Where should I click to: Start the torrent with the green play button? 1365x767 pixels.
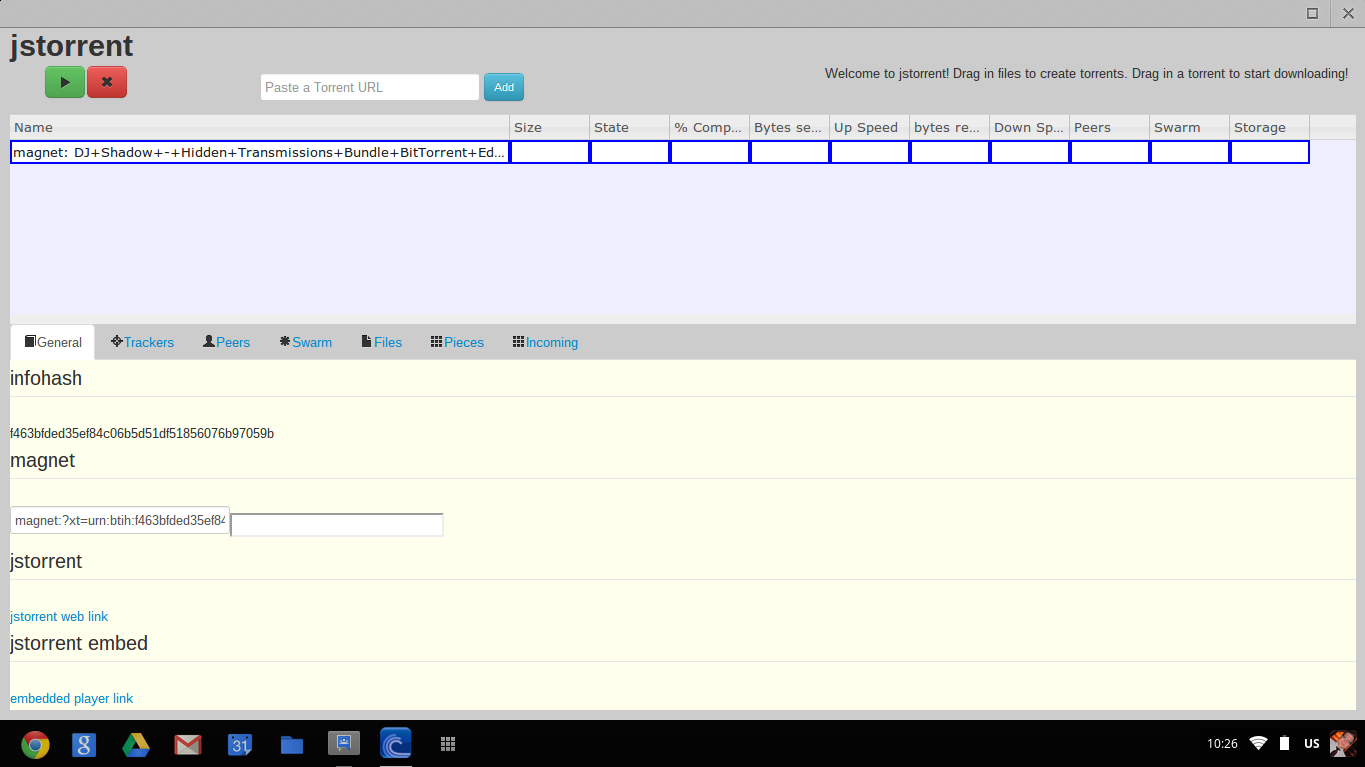(x=65, y=82)
